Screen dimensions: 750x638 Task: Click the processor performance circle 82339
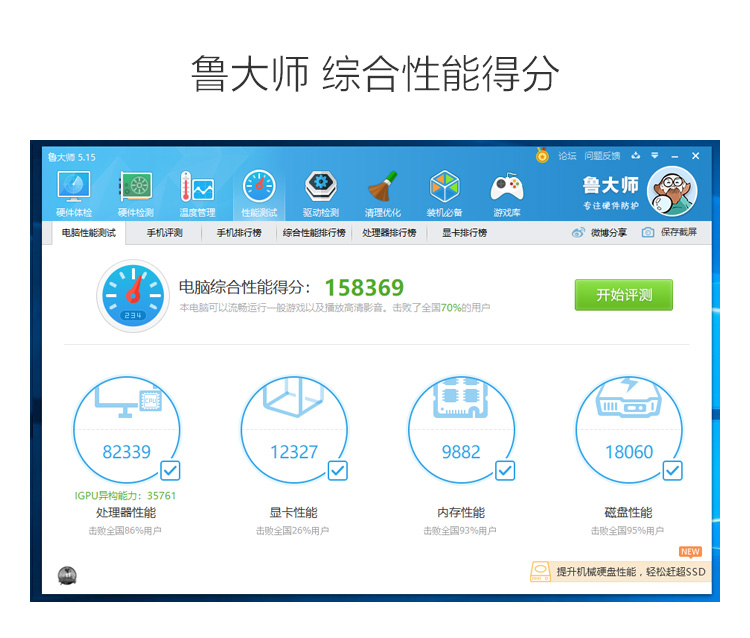click(127, 429)
